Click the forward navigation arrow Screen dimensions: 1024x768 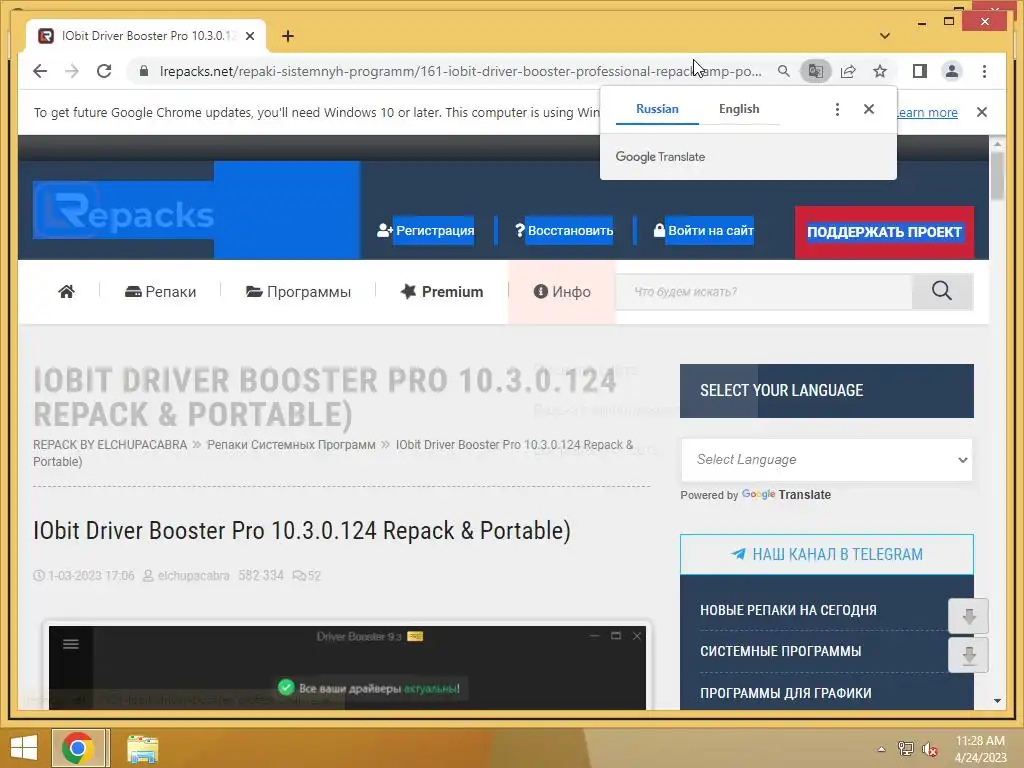point(72,71)
